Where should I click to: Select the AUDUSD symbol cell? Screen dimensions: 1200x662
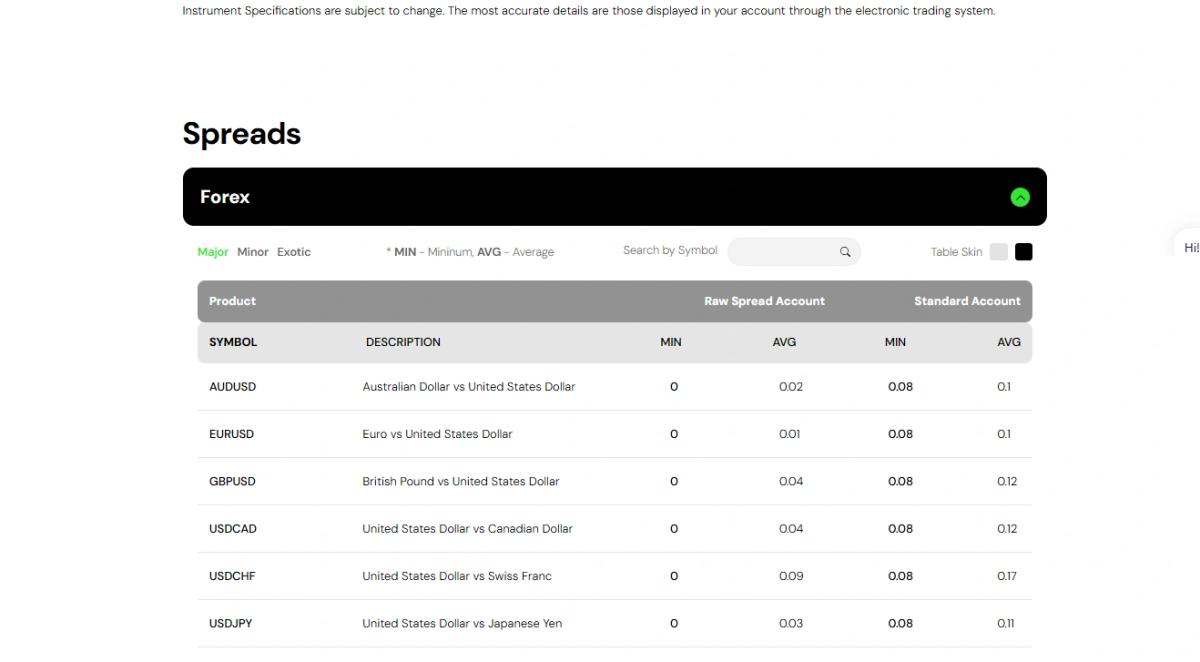click(x=232, y=387)
